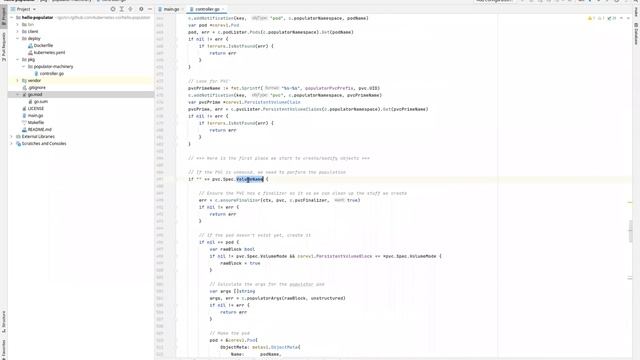Screen dimensions: 640x360
Task: Click the 'if nil == pod {' line
Action: [x=219, y=242]
